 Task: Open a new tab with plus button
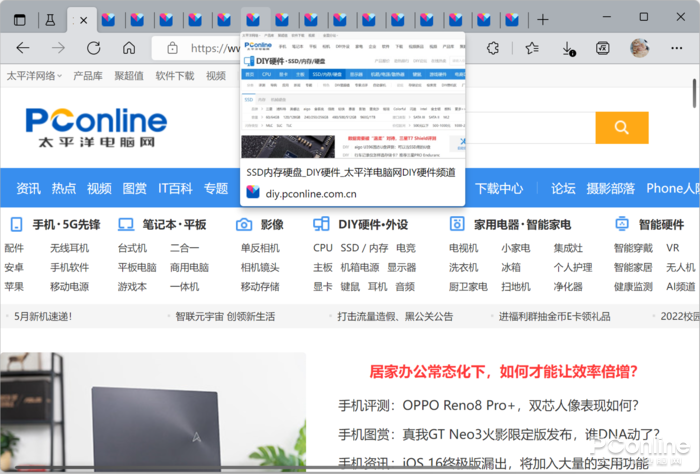[x=542, y=20]
